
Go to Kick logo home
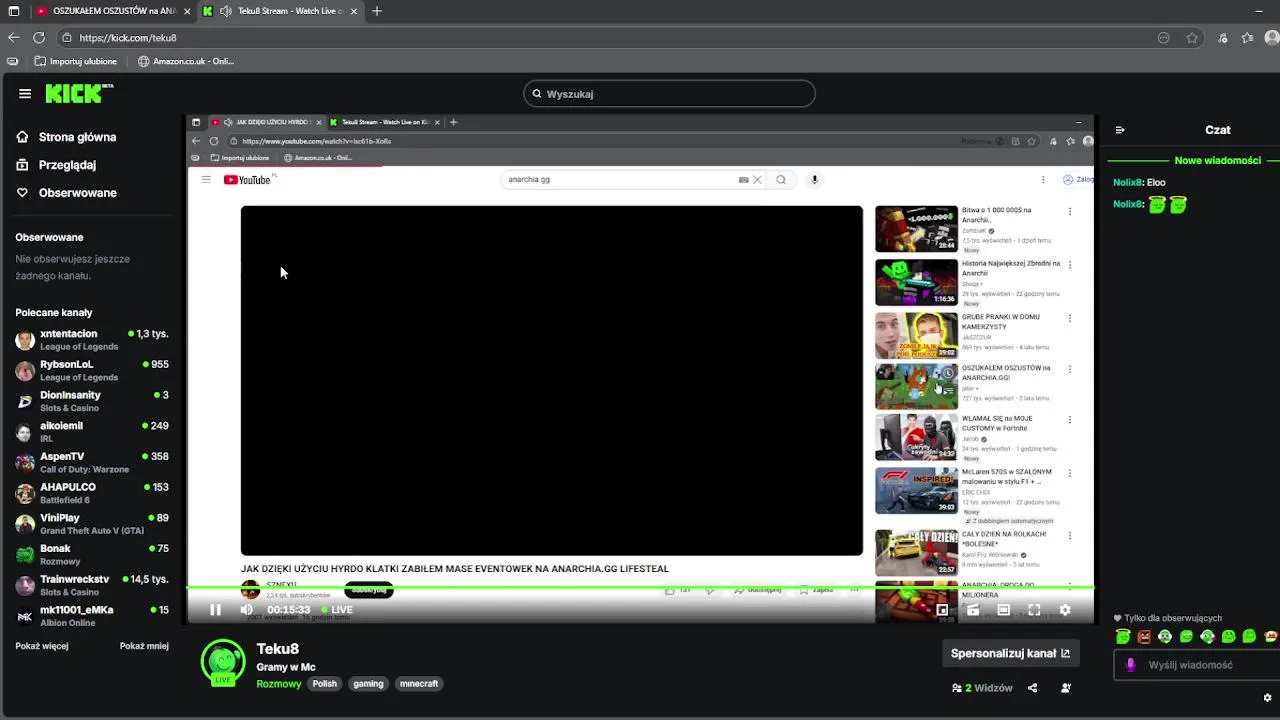click(x=78, y=94)
